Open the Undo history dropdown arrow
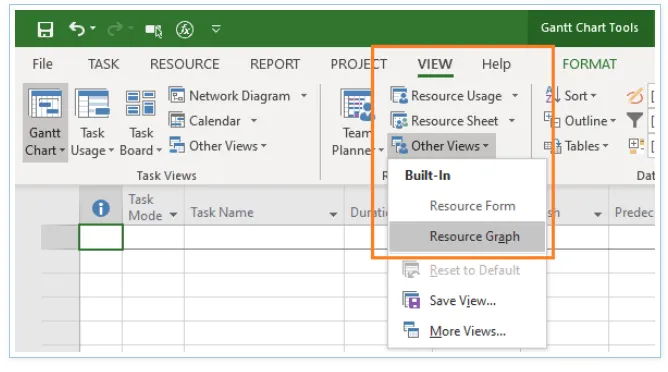This screenshot has width=668, height=372. pyautogui.click(x=93, y=29)
